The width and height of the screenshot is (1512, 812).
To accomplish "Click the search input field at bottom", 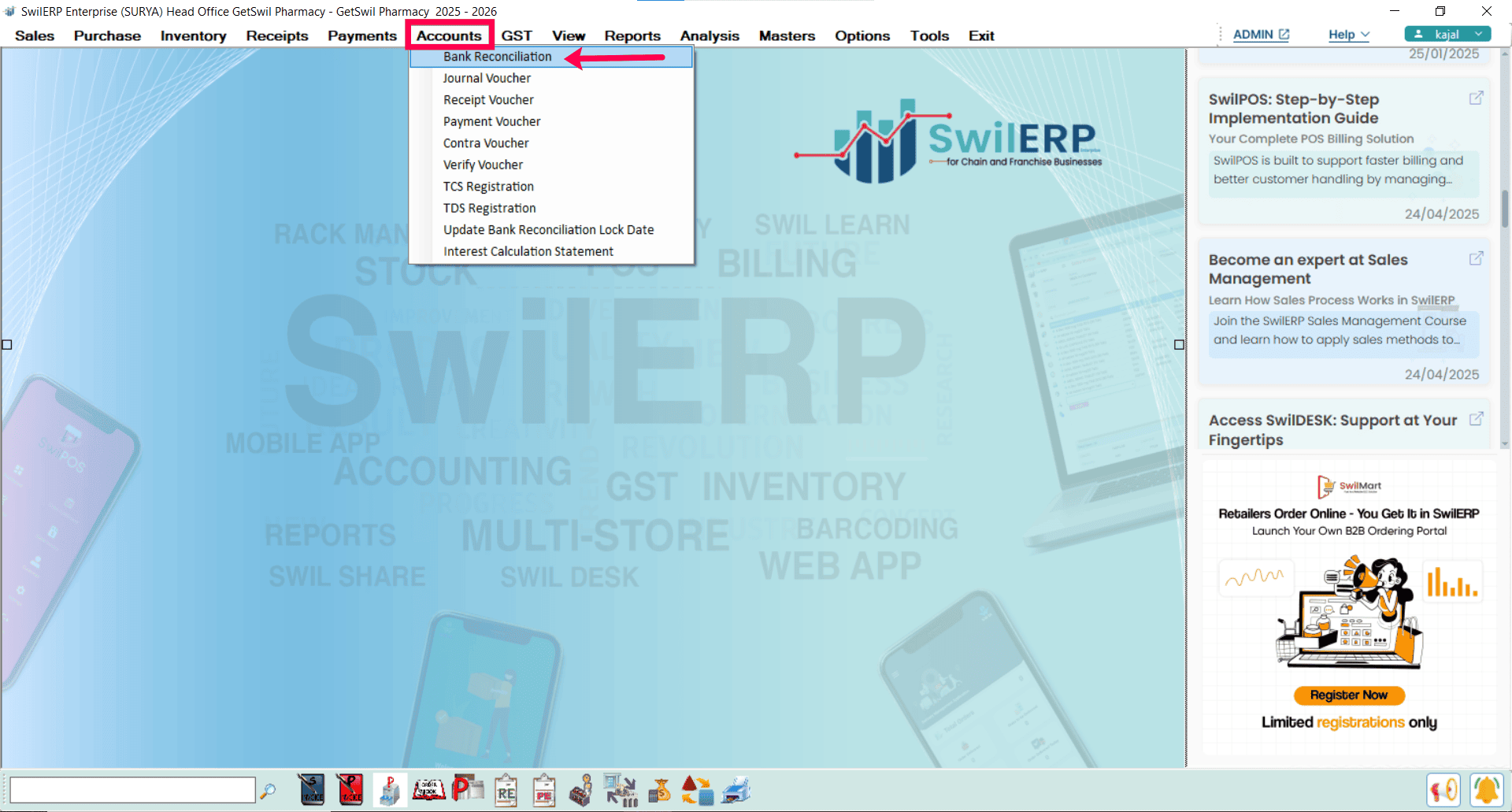I will click(x=132, y=790).
